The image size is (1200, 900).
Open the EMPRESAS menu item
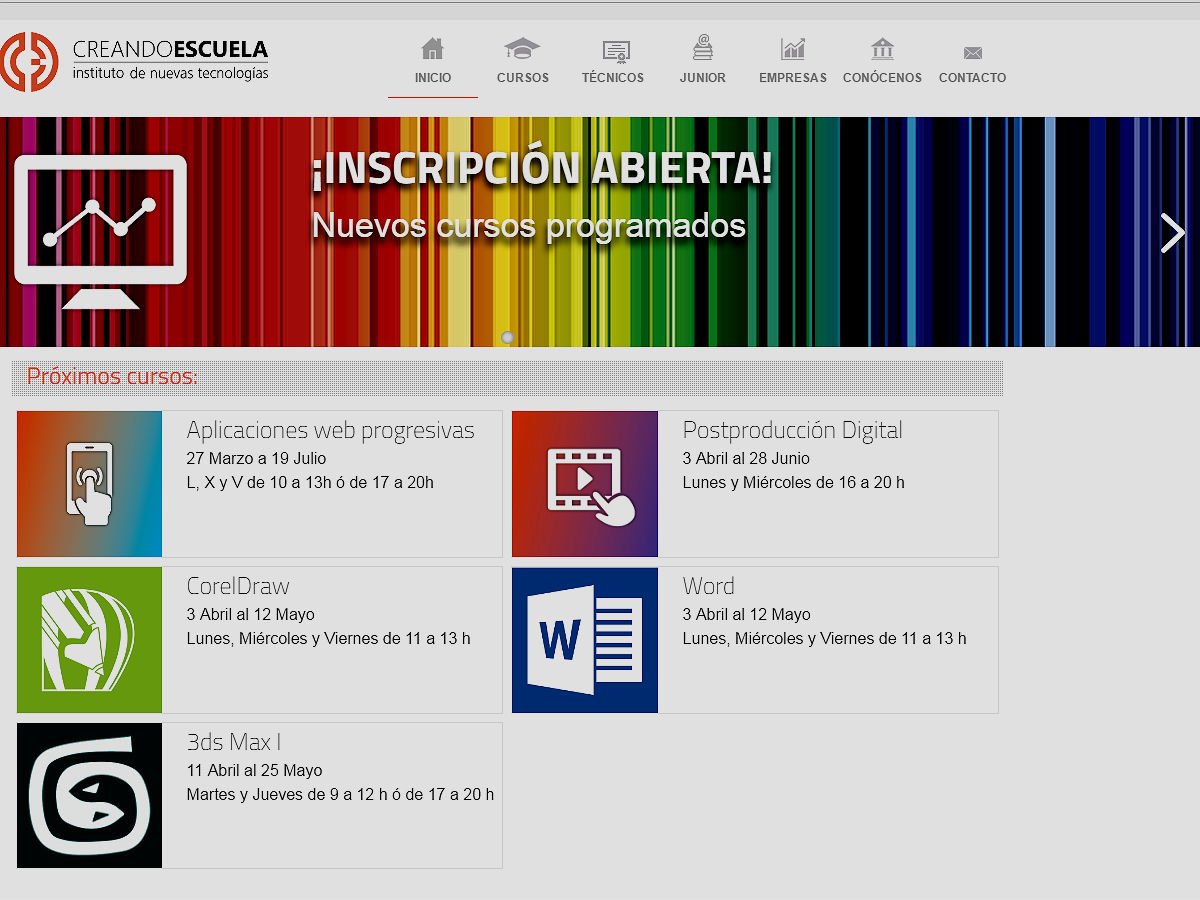pyautogui.click(x=793, y=78)
